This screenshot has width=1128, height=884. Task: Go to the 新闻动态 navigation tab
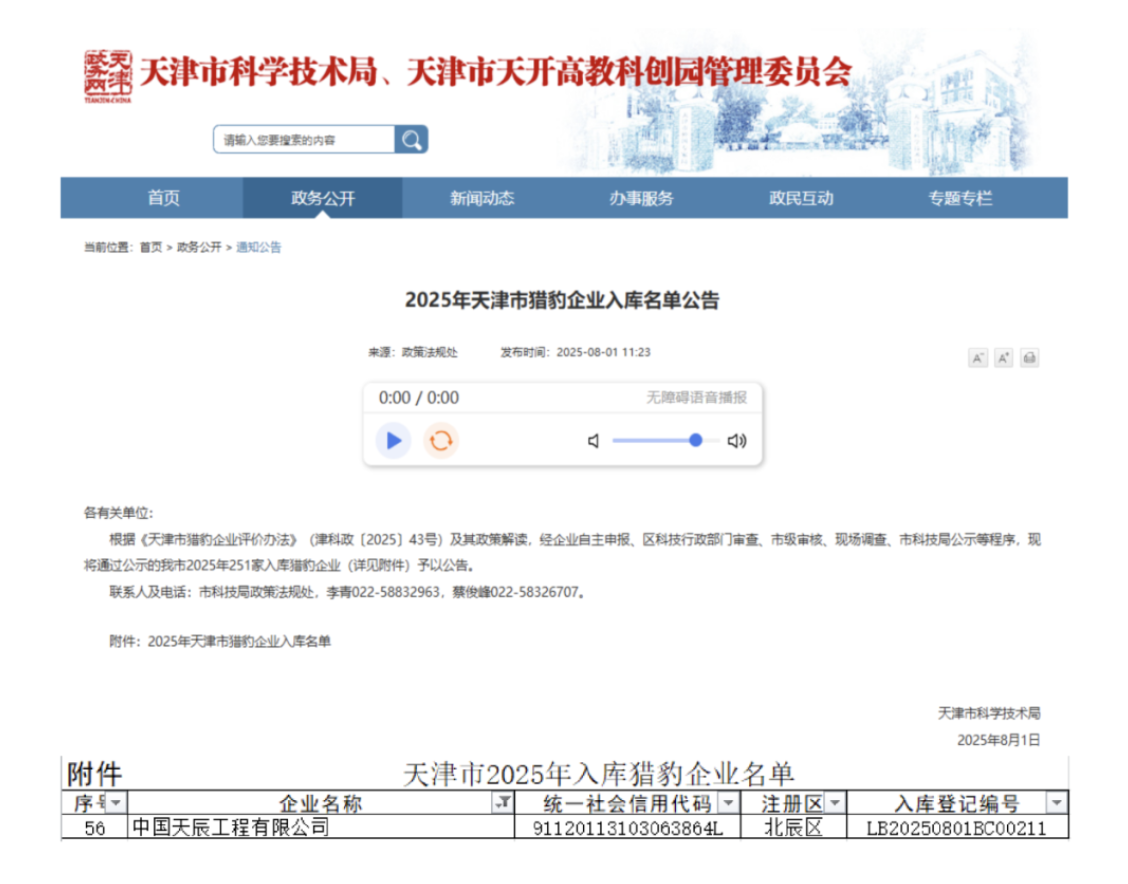[482, 198]
